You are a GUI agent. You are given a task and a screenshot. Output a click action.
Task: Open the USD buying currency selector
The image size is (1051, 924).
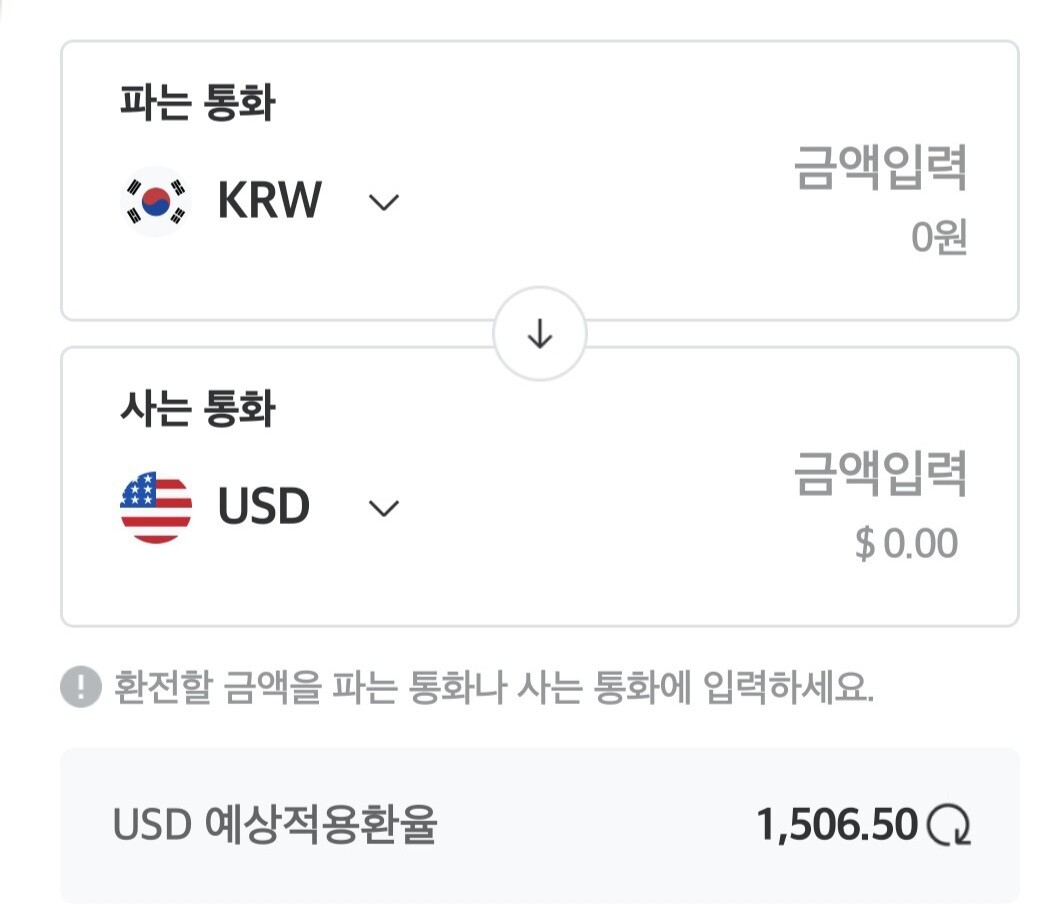[x=260, y=507]
